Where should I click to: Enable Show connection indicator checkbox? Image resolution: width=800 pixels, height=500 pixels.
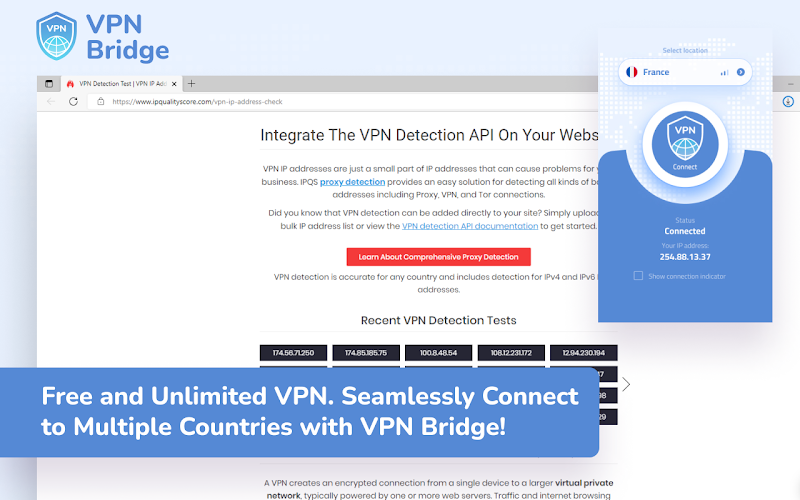tap(638, 276)
